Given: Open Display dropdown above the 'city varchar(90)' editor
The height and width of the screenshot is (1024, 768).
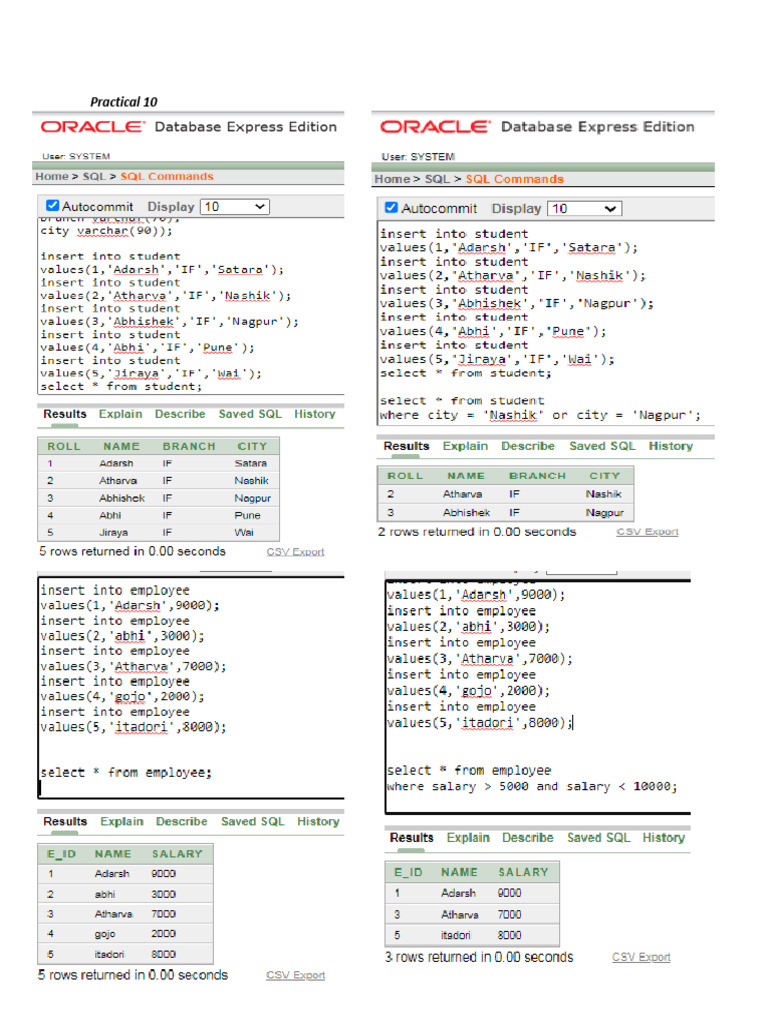Looking at the screenshot, I should point(235,206).
